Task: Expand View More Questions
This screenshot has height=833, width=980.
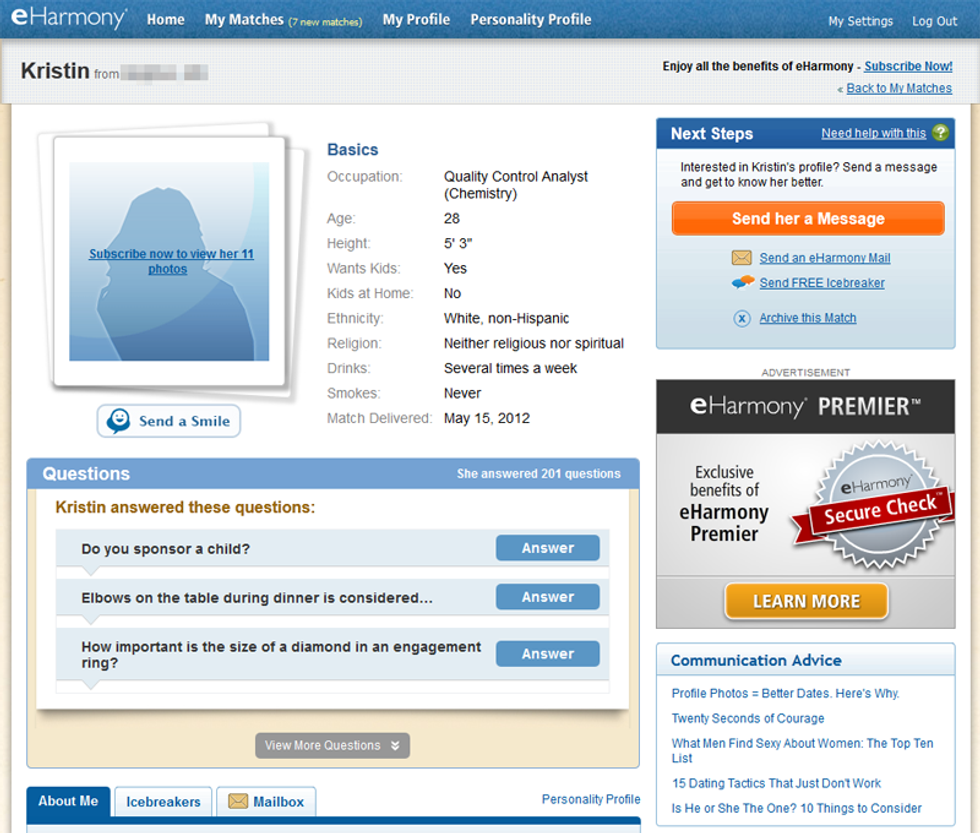Action: pos(332,745)
